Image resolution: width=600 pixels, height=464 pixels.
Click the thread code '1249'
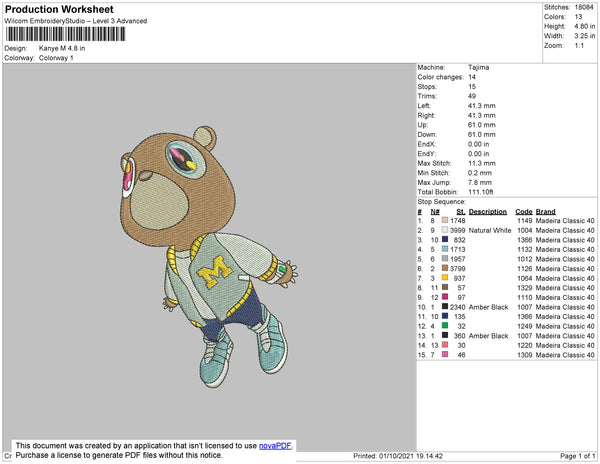tap(525, 326)
